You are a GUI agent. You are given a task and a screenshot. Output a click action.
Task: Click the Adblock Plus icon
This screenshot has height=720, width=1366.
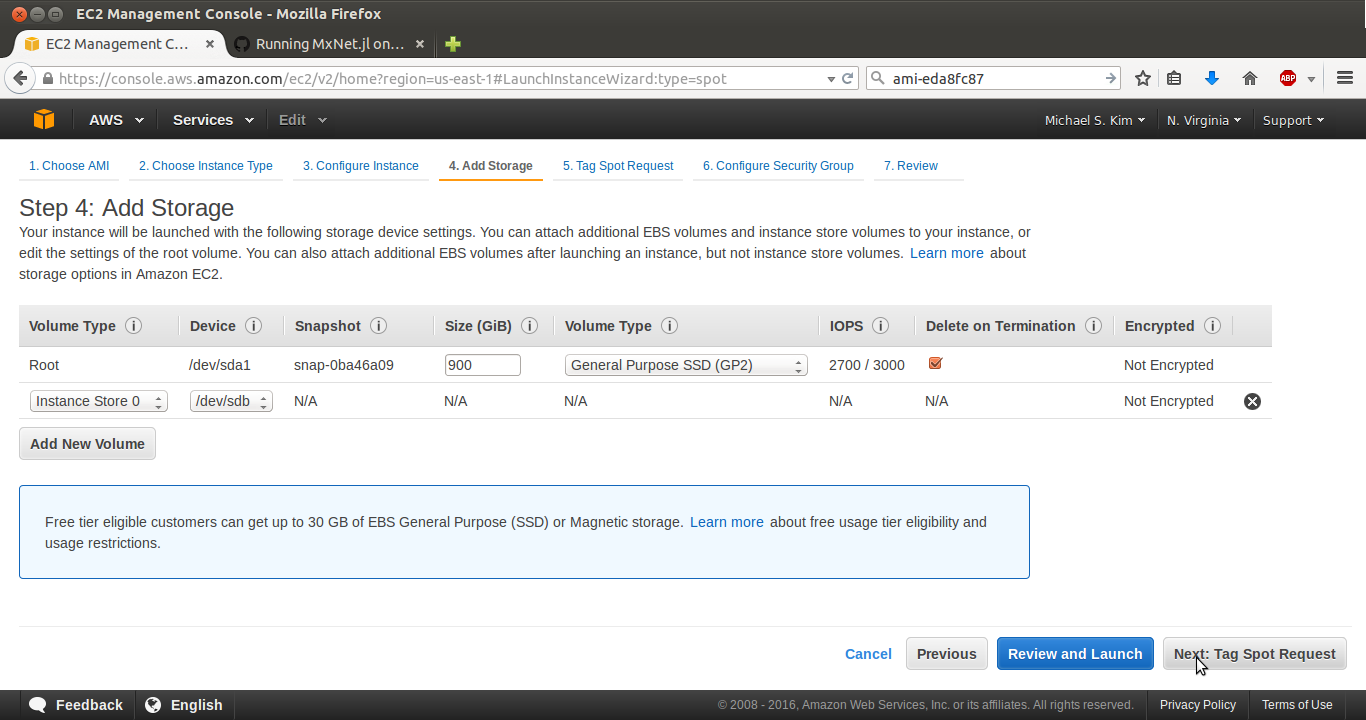point(1288,78)
